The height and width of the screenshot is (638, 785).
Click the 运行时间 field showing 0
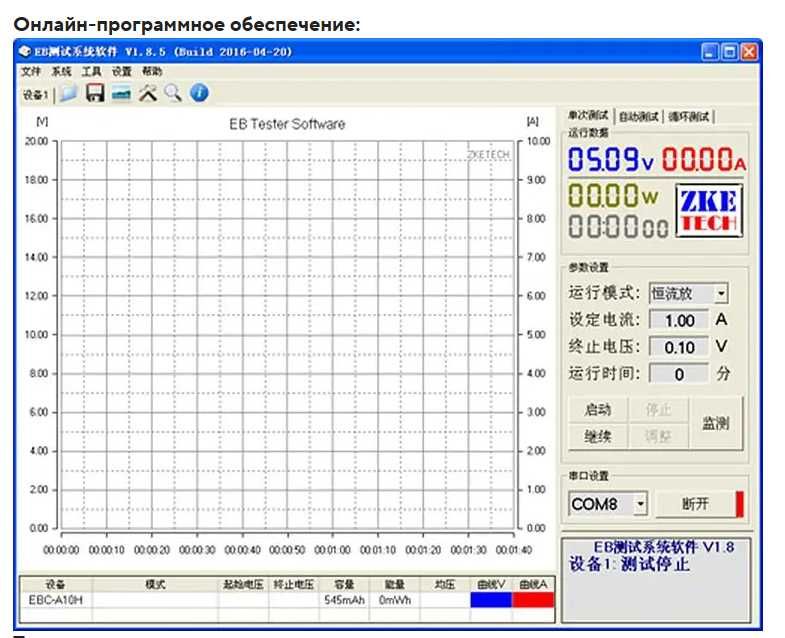pyautogui.click(x=679, y=374)
